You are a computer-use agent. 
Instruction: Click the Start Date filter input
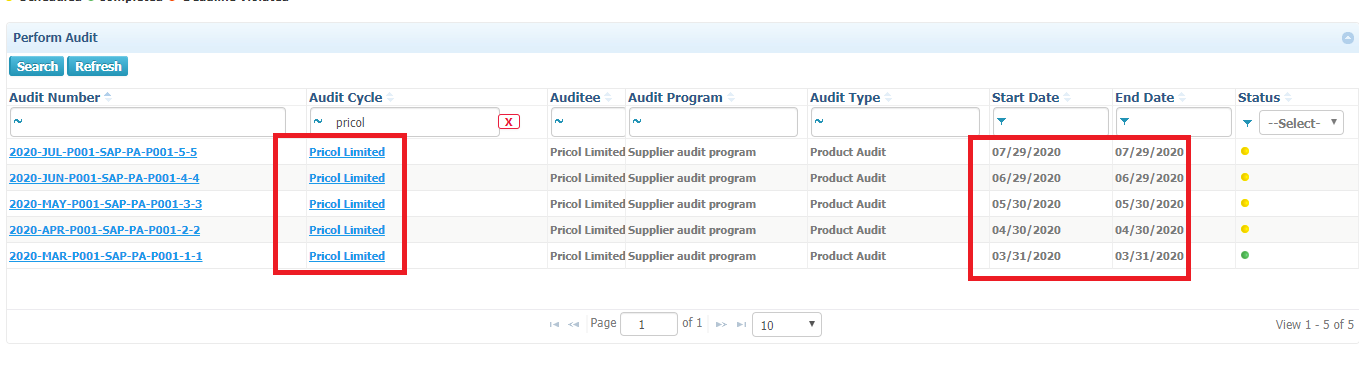point(1051,122)
